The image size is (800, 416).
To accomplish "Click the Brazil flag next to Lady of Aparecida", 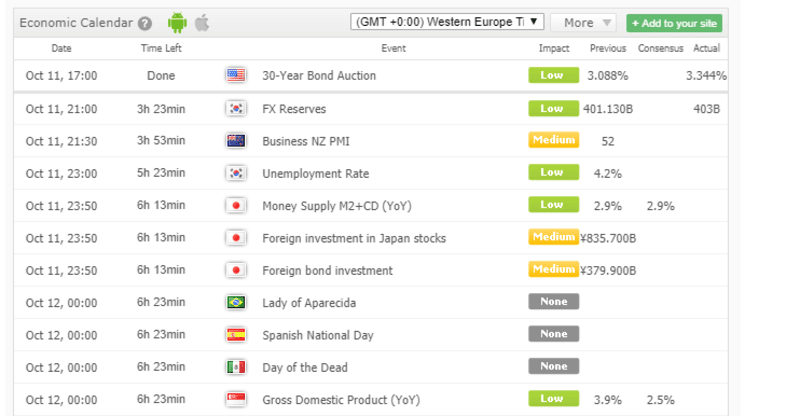I will point(236,302).
